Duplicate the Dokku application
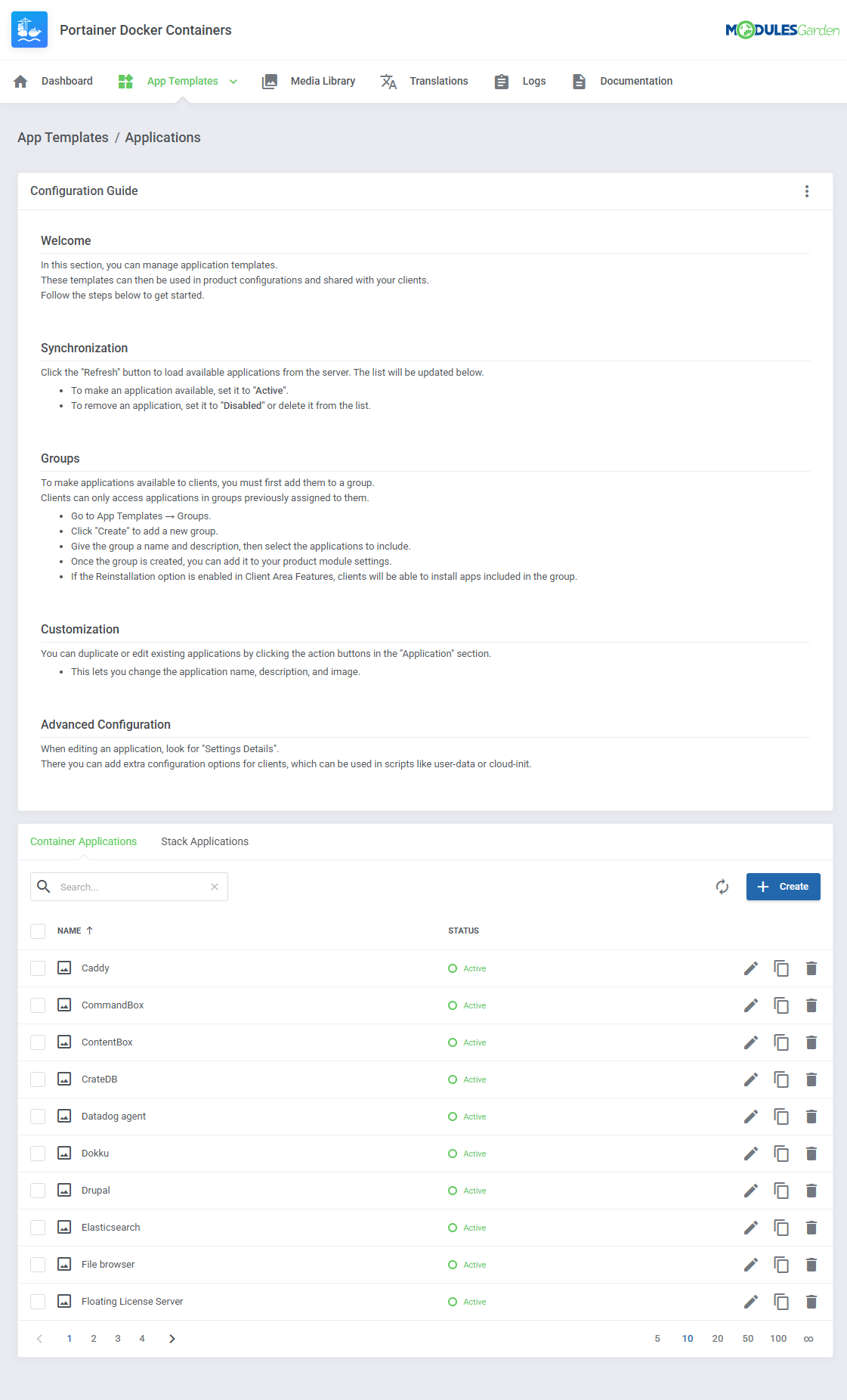This screenshot has height=1400, width=847. click(x=781, y=1154)
